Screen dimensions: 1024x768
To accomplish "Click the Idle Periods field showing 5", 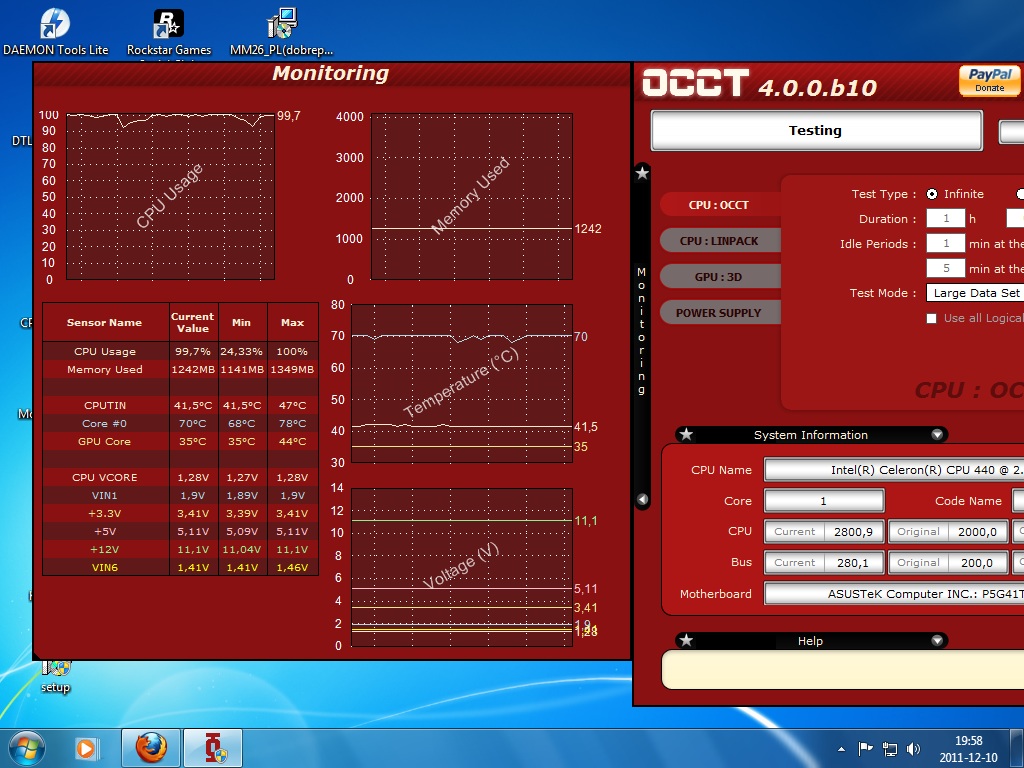I will 946,268.
